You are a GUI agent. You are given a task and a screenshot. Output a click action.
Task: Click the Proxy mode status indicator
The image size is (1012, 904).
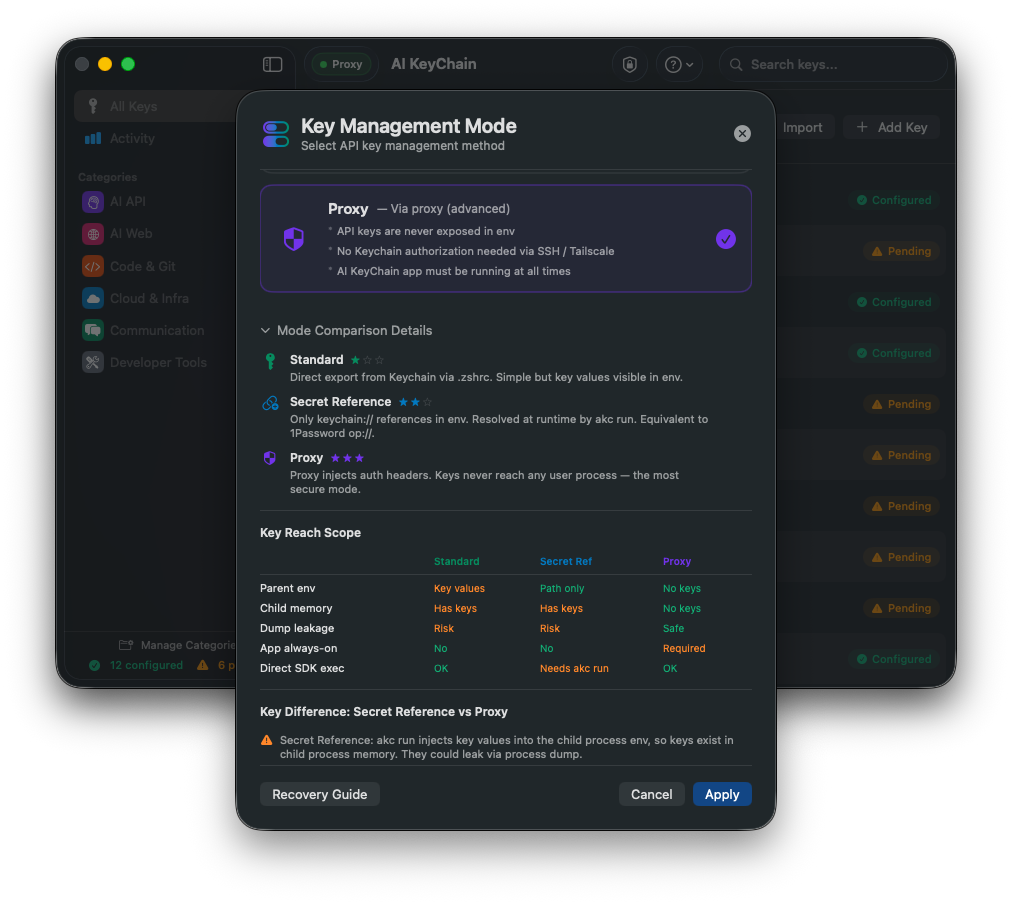(341, 65)
